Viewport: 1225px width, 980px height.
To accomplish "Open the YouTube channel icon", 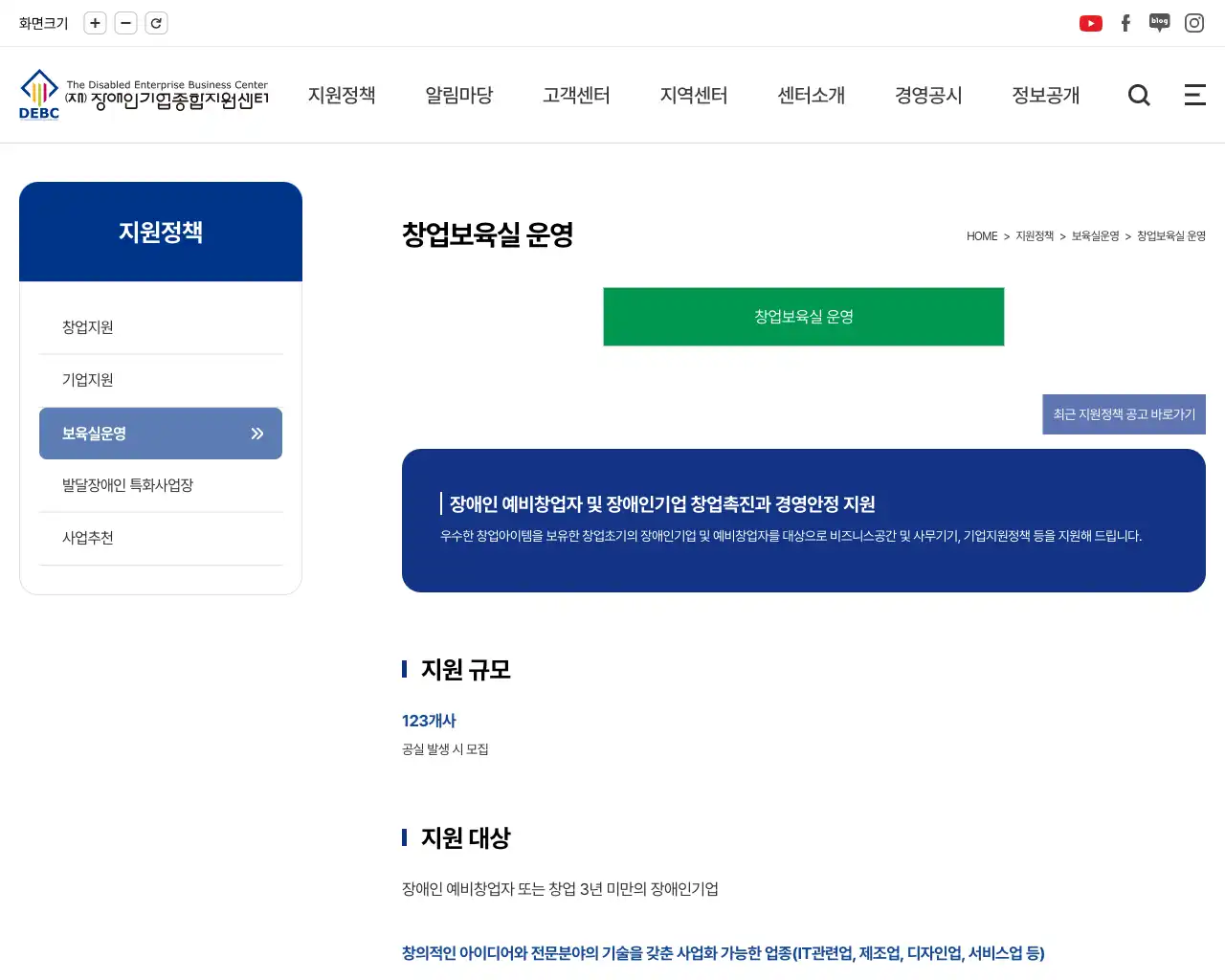I will [1090, 23].
